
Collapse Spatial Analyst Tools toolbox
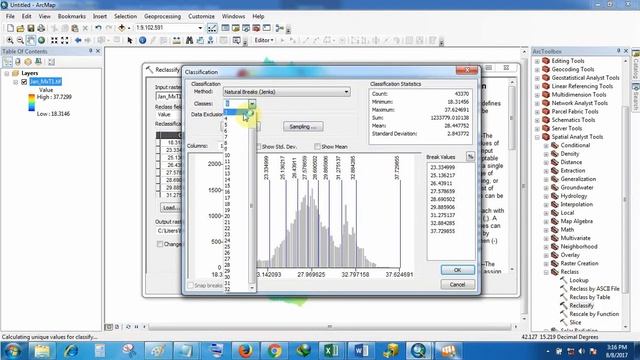click(537, 137)
